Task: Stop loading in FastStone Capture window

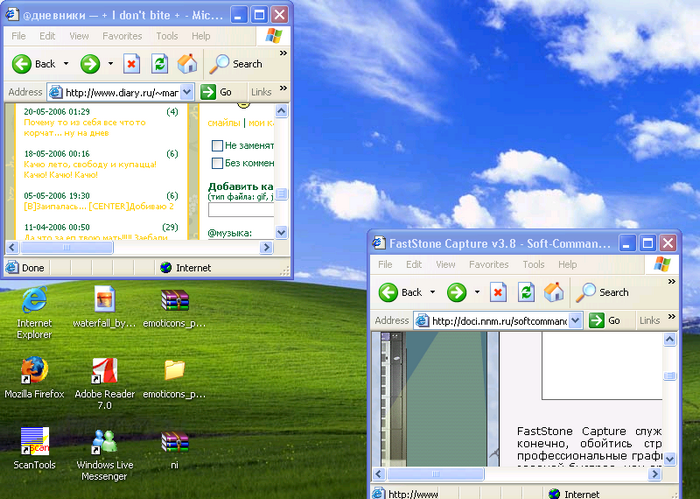Action: point(498,293)
